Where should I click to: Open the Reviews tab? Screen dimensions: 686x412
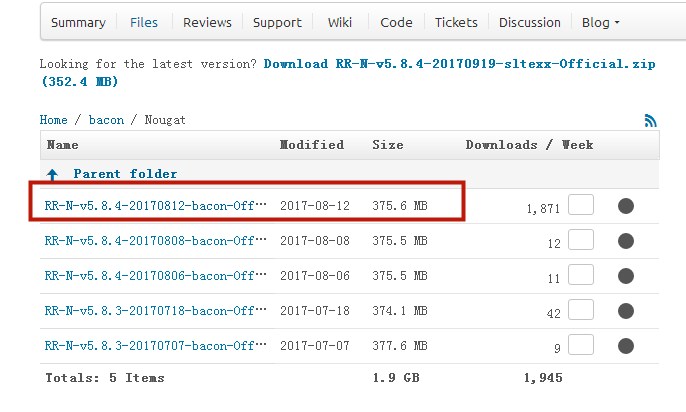click(x=207, y=22)
